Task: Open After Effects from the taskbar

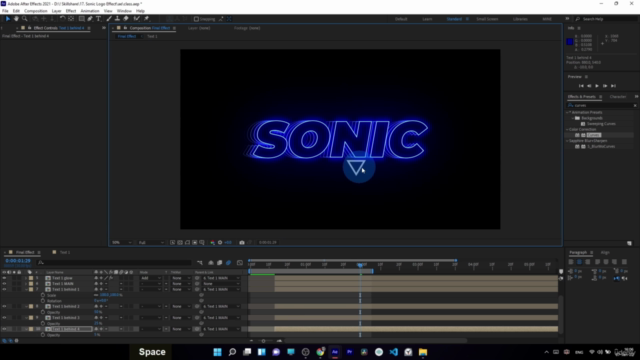Action: 335,352
